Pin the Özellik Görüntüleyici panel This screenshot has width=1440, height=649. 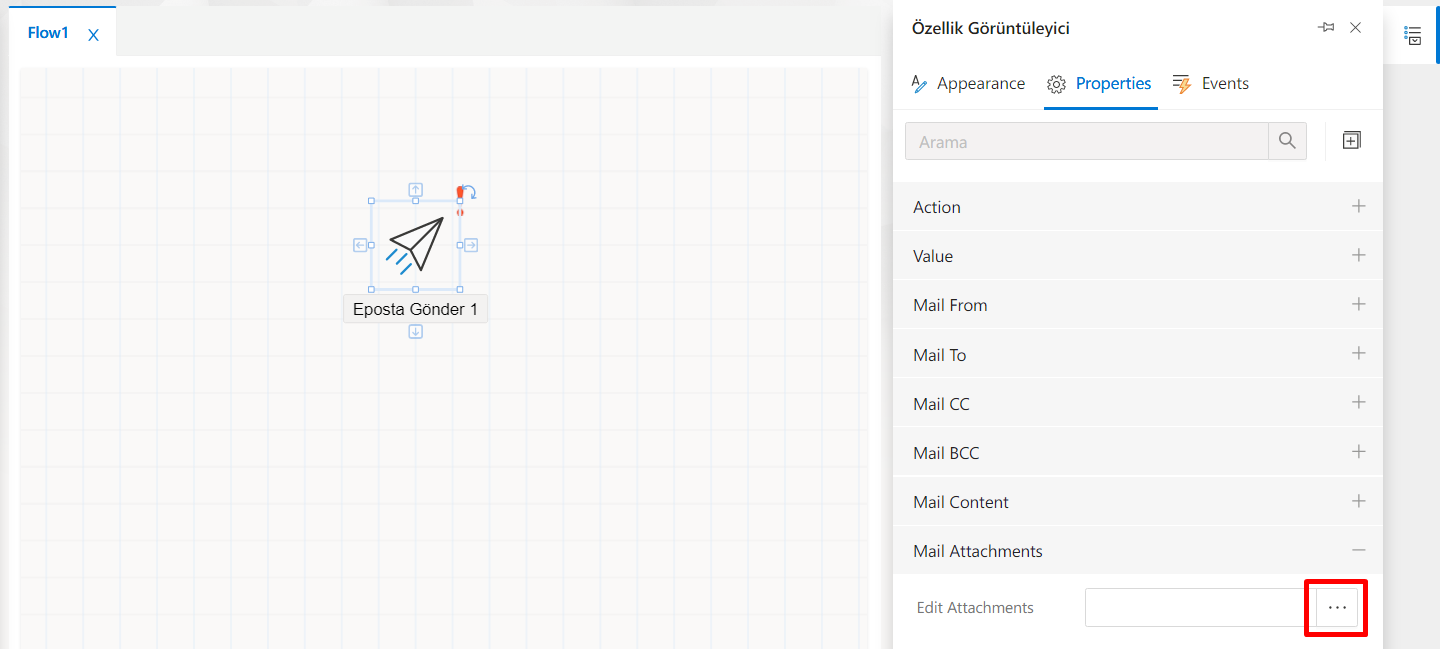tap(1327, 28)
